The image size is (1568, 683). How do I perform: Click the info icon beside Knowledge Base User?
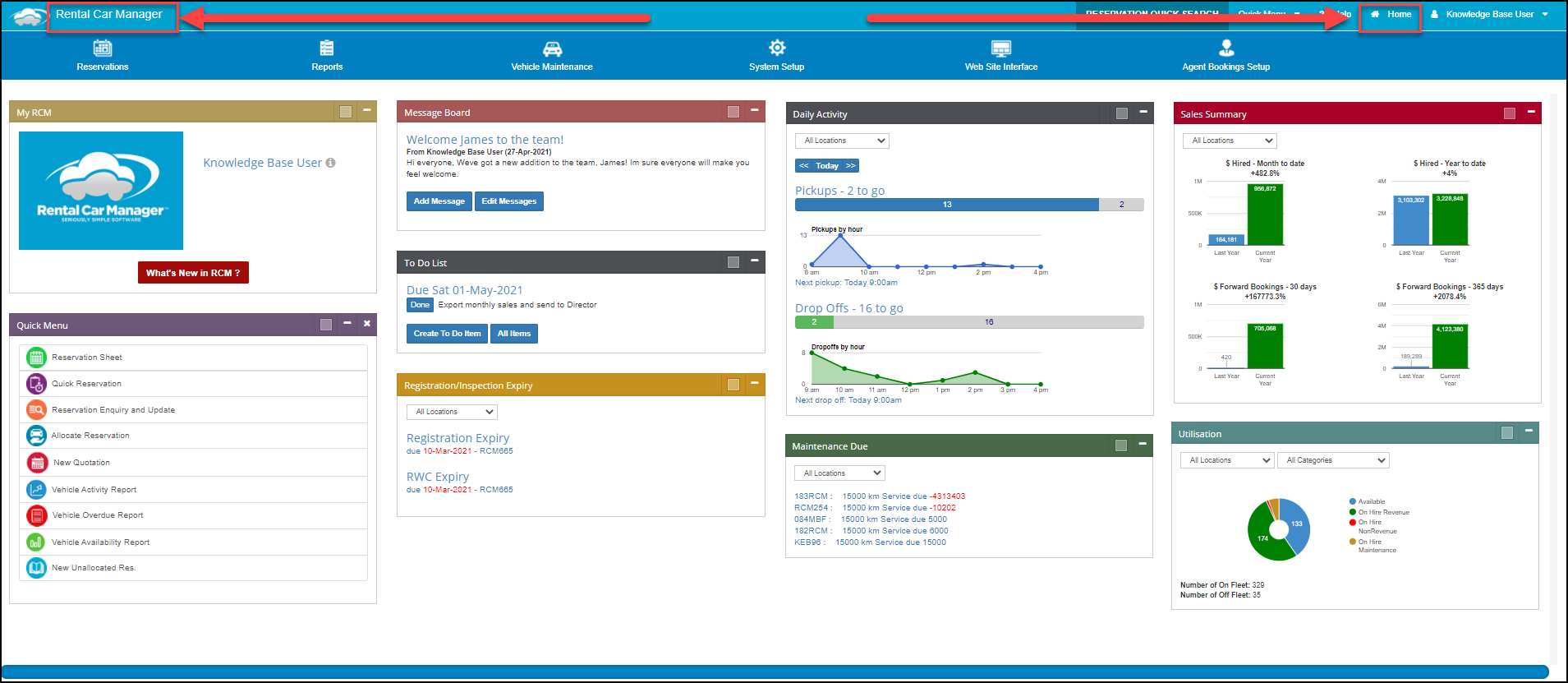[x=330, y=163]
